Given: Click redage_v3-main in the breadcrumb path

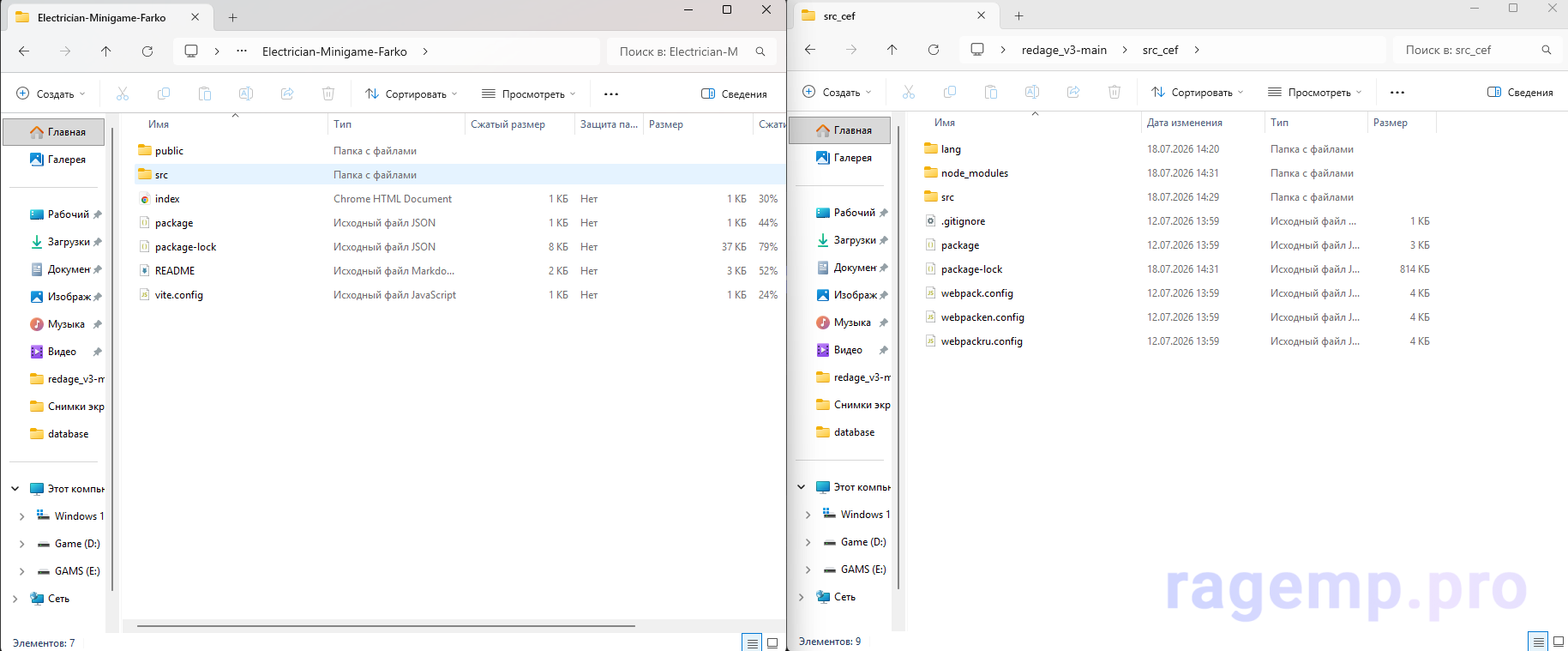Looking at the screenshot, I should (x=1064, y=50).
